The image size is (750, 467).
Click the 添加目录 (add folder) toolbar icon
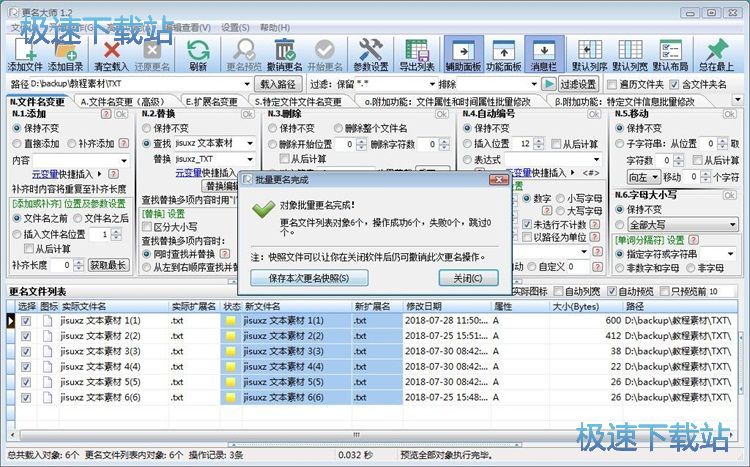pyautogui.click(x=66, y=54)
